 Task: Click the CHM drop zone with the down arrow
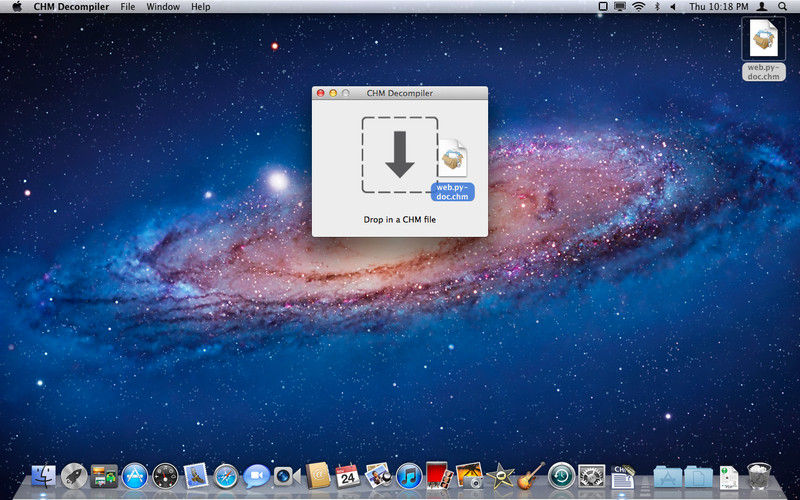tap(400, 155)
